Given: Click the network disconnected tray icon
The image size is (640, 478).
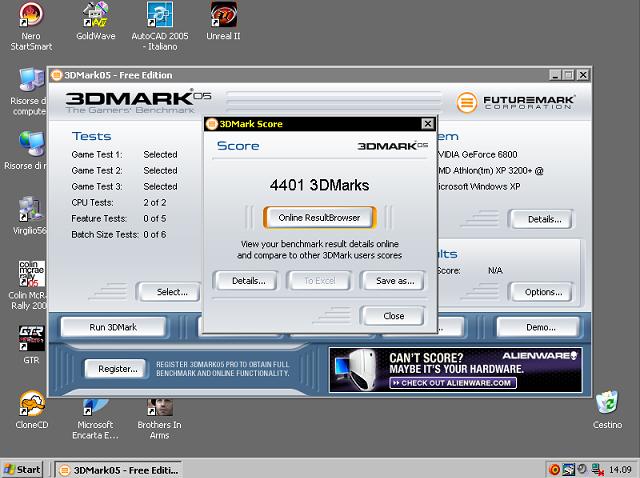Looking at the screenshot, I should (x=597, y=469).
